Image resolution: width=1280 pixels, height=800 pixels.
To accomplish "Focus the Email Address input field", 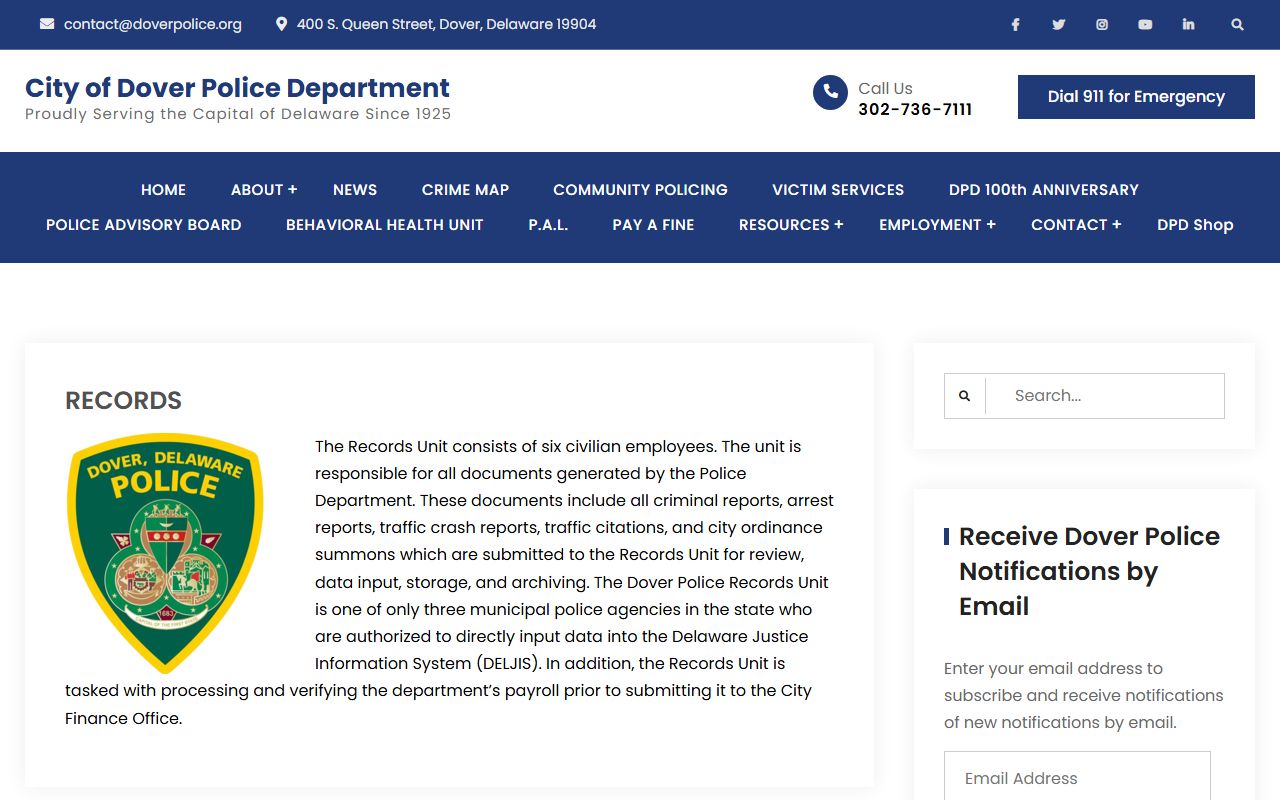I will coord(1077,777).
